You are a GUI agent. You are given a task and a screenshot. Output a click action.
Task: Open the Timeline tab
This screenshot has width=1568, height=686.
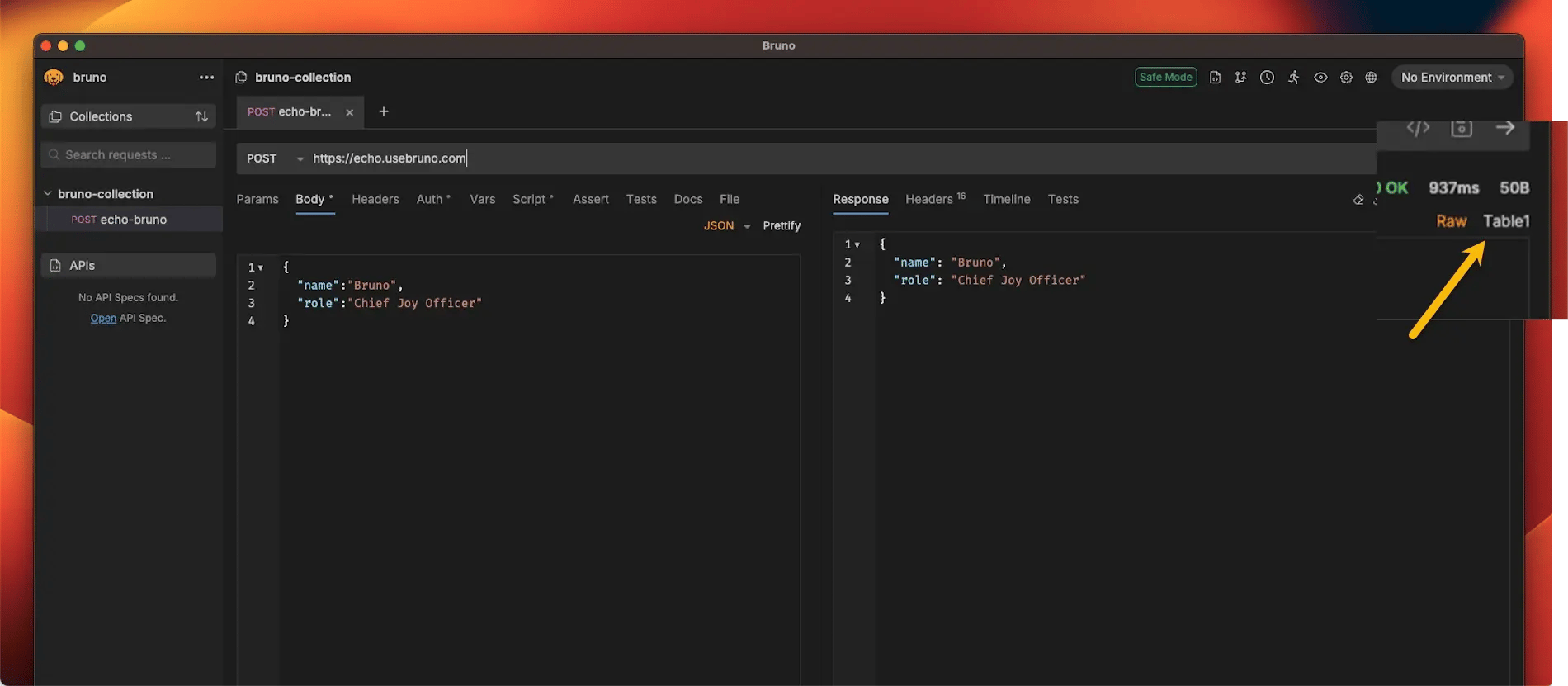[x=1007, y=199]
